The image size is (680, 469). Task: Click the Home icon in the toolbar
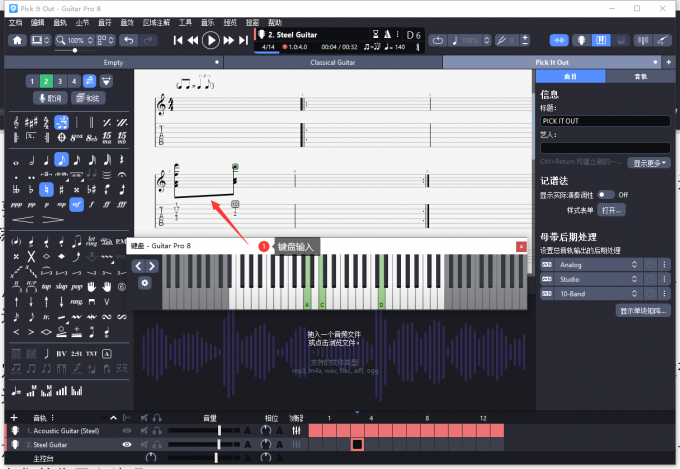point(17,40)
